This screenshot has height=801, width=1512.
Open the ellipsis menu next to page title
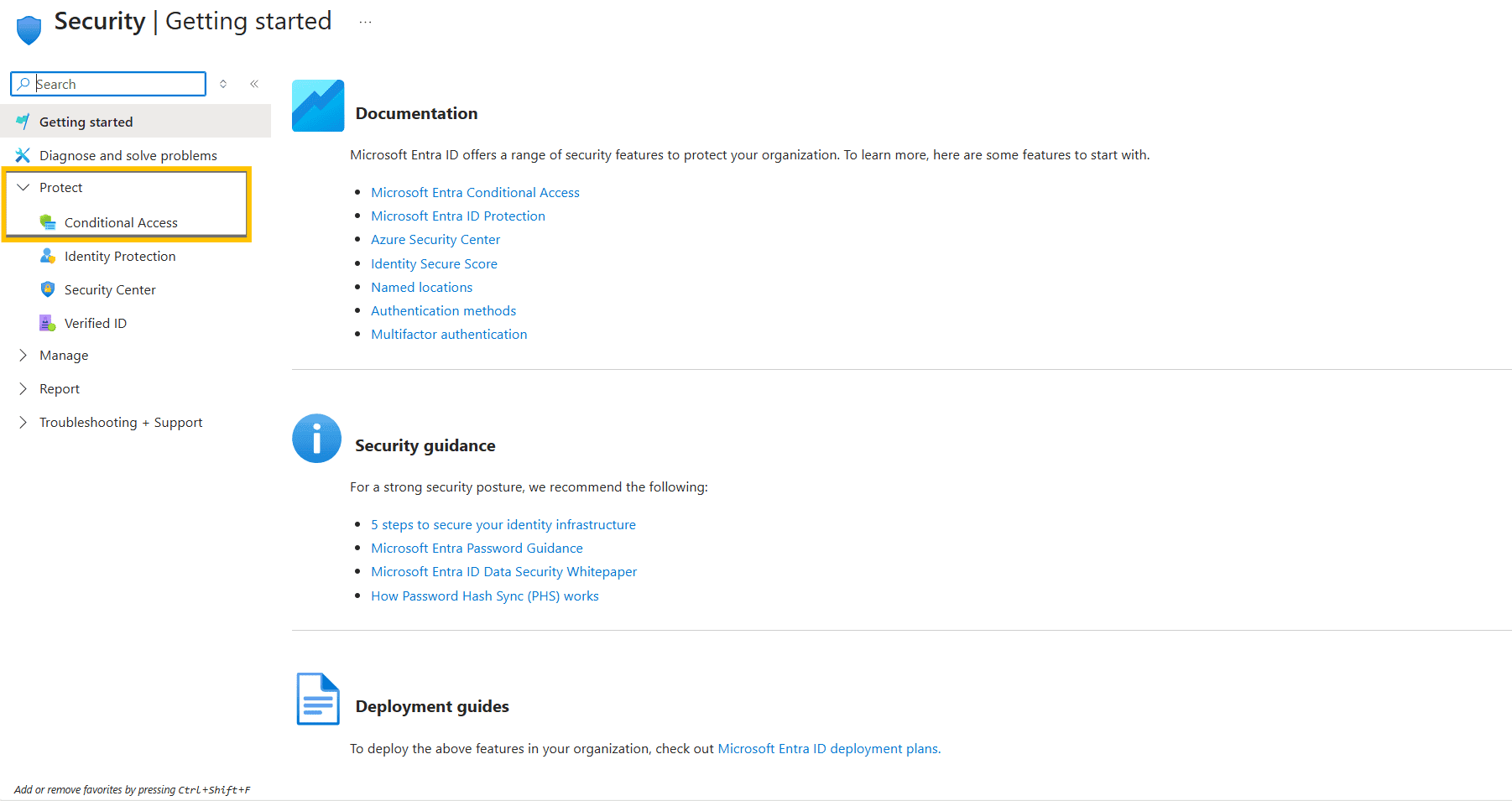tap(365, 23)
